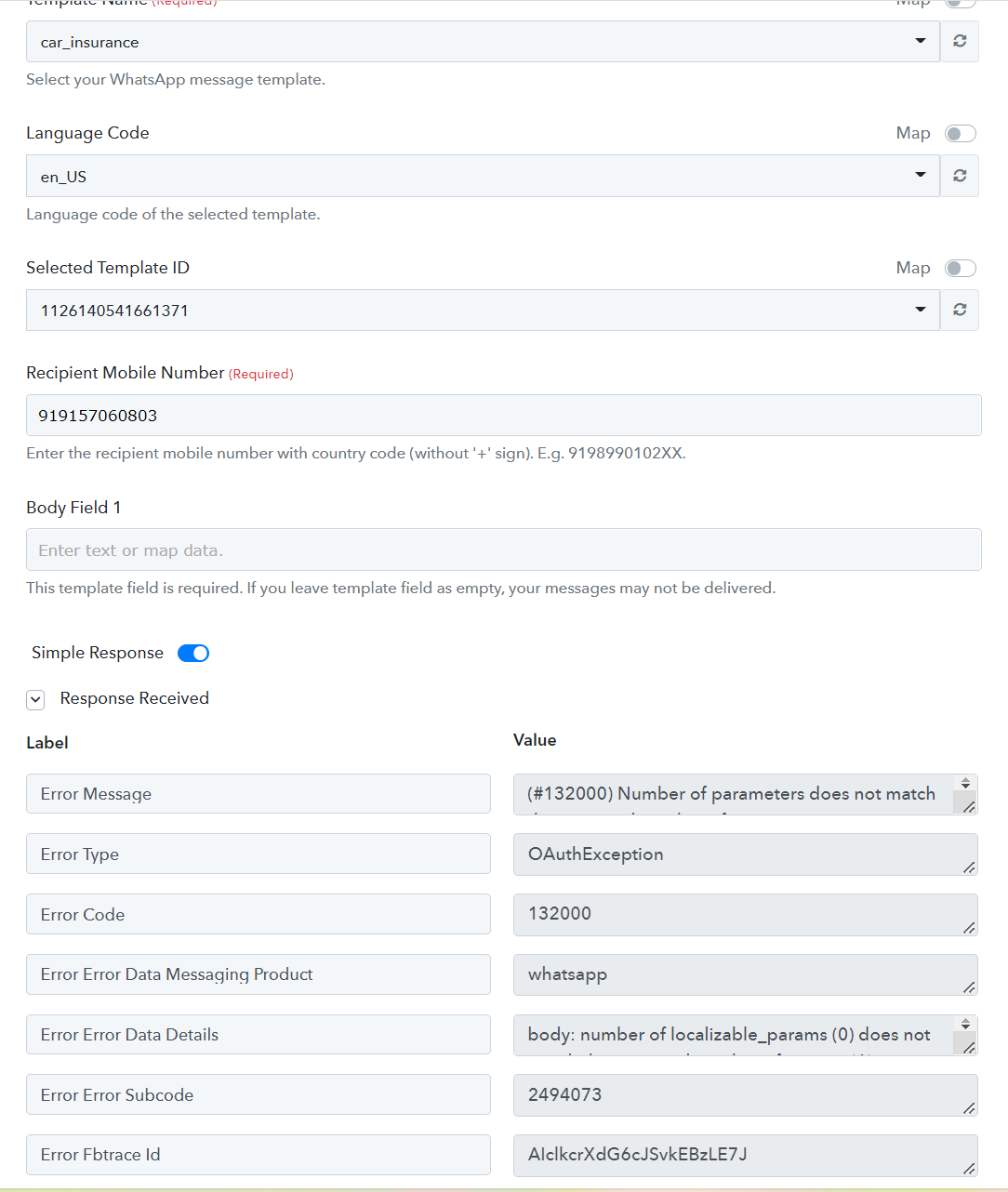
Task: Click the Error Message value textbox
Action: click(x=734, y=794)
